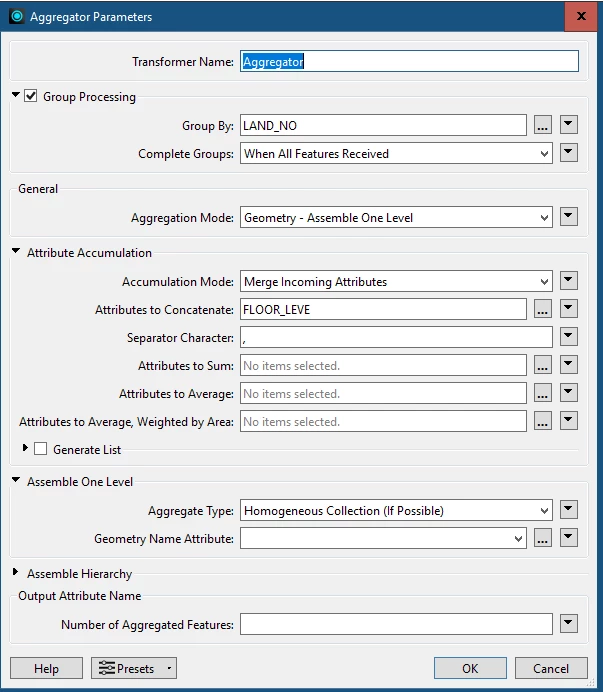Image resolution: width=603 pixels, height=692 pixels.
Task: Expand the Generate List section
Action: click(x=26, y=448)
